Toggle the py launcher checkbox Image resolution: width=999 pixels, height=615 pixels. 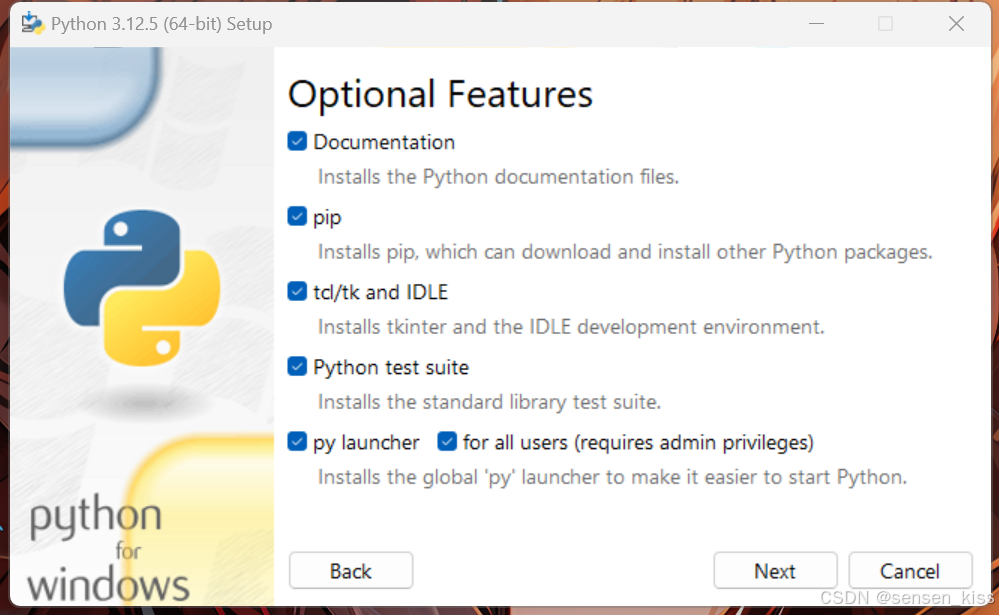coord(297,441)
